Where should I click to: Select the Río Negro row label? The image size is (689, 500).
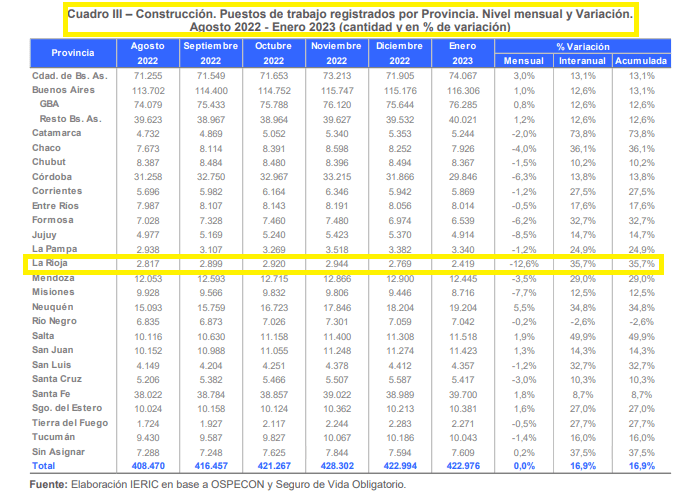[54, 321]
